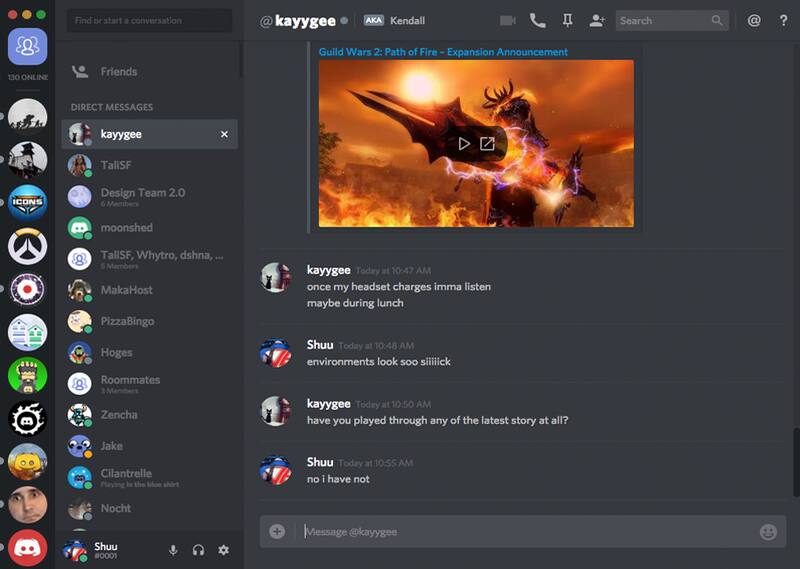Viewport: 800px width, 569px height.
Task: Open pinned messages
Action: pos(568,20)
